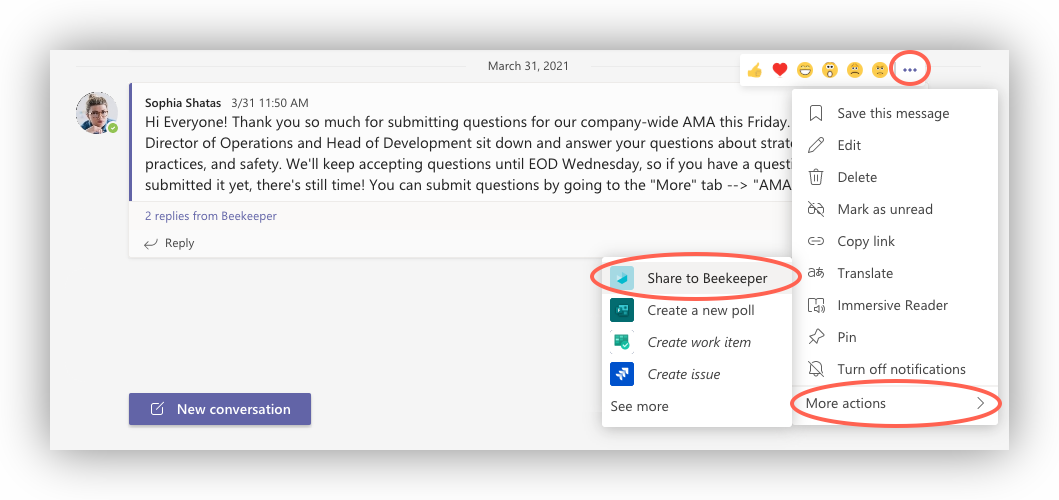React with the sad face emoji
The height and width of the screenshot is (500, 1059).
tap(855, 70)
